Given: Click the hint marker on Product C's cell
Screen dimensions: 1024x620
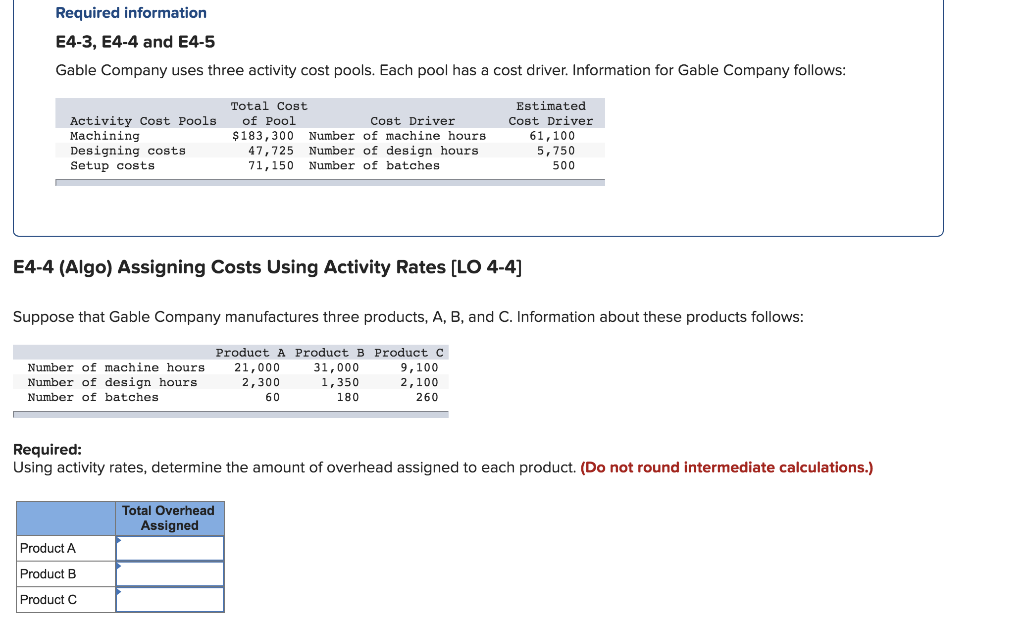Looking at the screenshot, I should pyautogui.click(x=119, y=593).
